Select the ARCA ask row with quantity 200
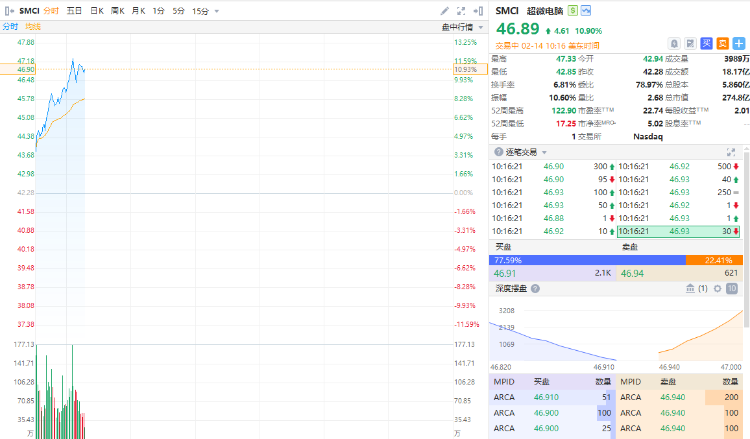Viewport: 750px width, 439px height. pyautogui.click(x=679, y=397)
